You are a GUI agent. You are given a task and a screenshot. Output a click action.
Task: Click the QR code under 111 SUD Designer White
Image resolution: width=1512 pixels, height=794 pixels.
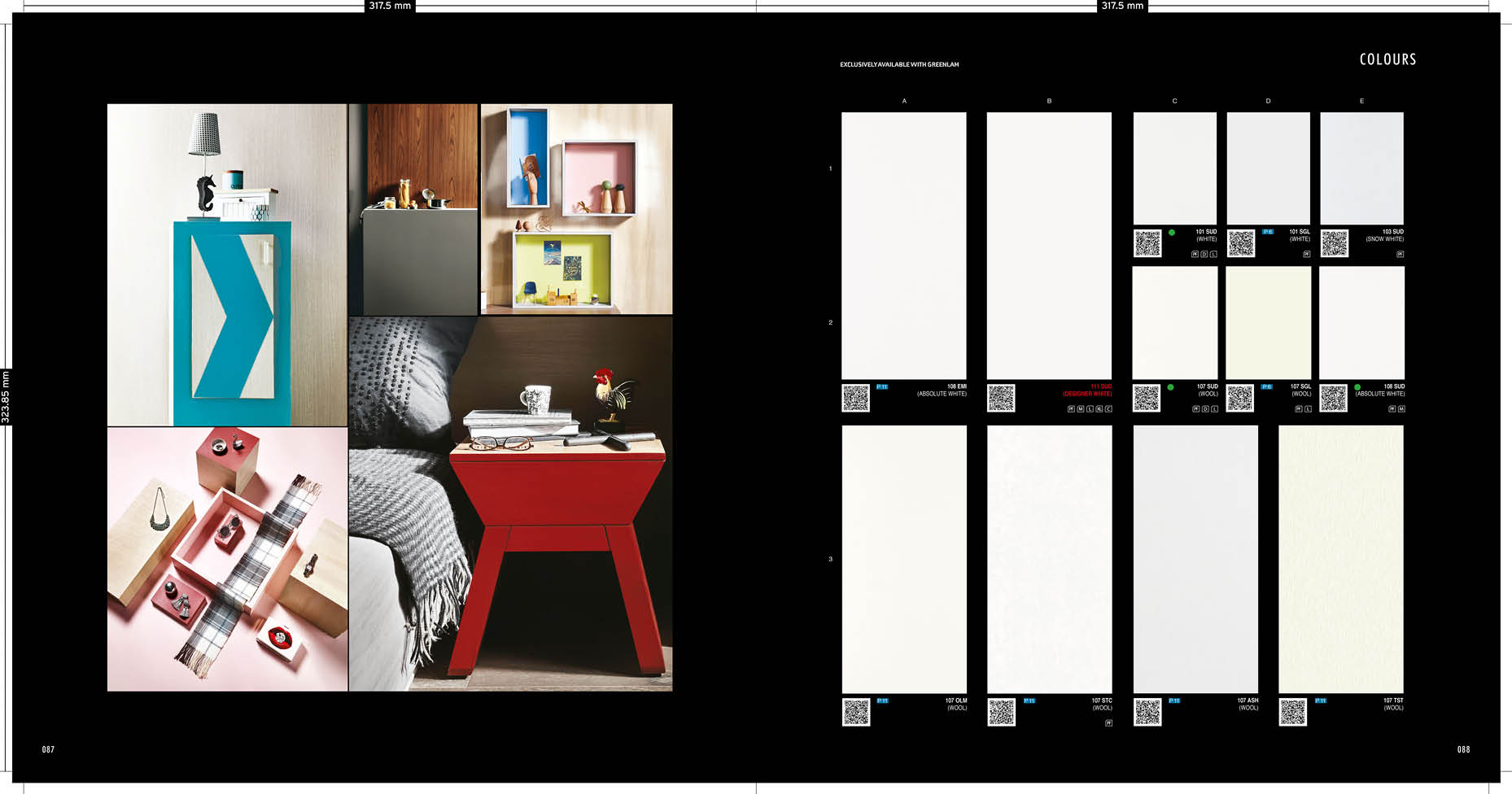click(x=1001, y=398)
